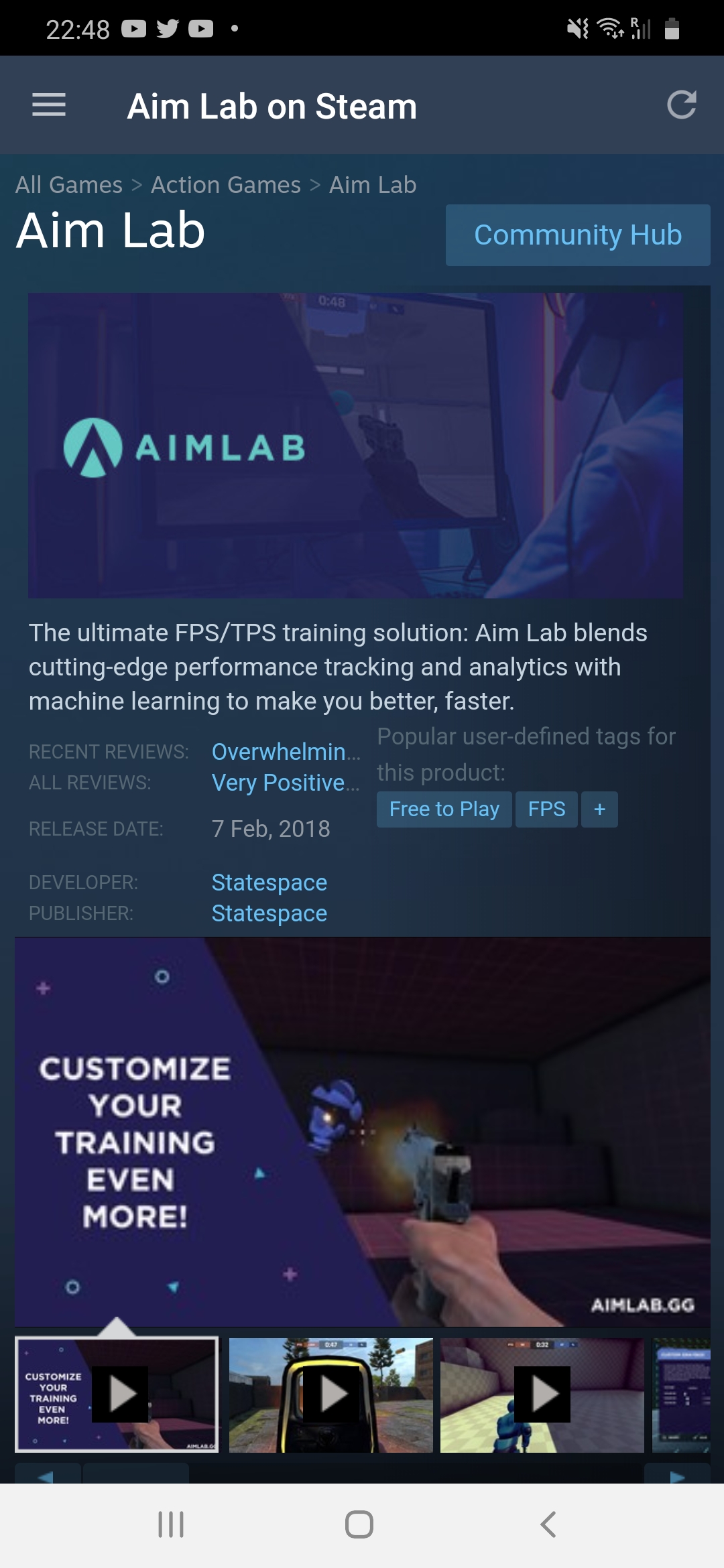
Task: Select the Free to Play tag
Action: pos(444,809)
